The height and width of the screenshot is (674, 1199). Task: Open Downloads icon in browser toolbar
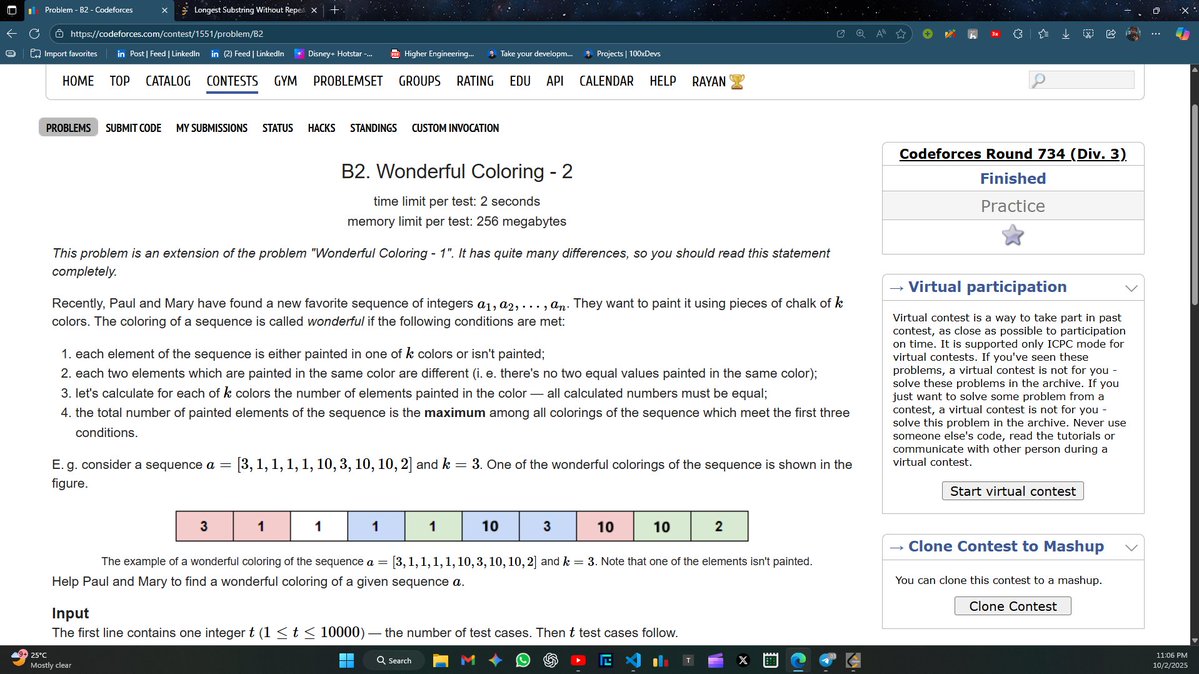pyautogui.click(x=1065, y=34)
